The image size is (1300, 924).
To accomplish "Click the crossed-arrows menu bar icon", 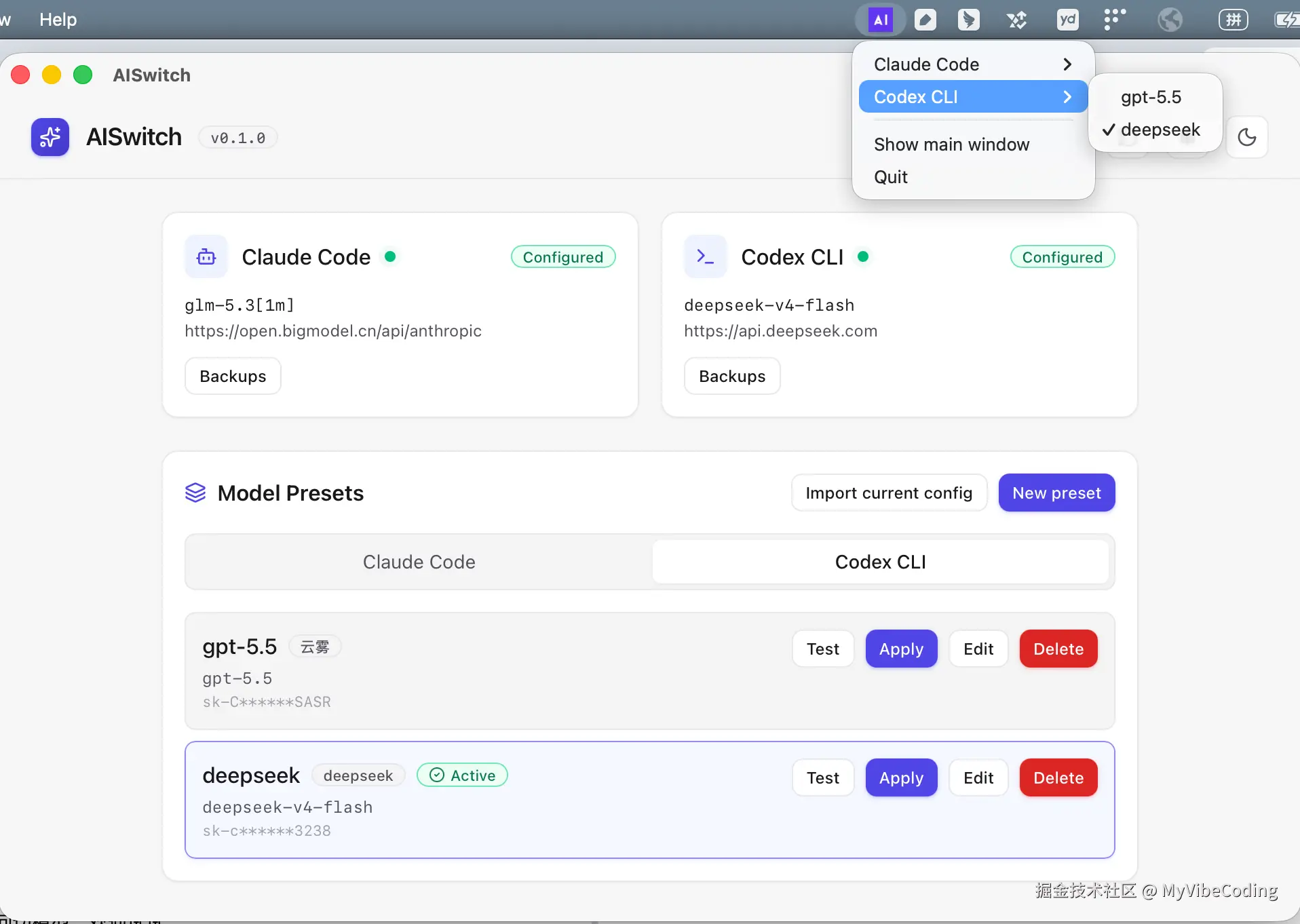I will 1016,20.
